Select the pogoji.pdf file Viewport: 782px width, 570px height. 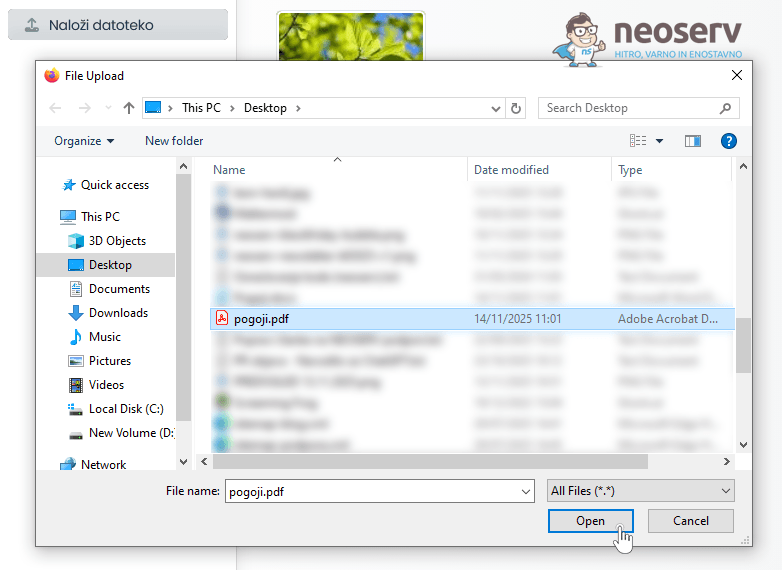tap(261, 319)
